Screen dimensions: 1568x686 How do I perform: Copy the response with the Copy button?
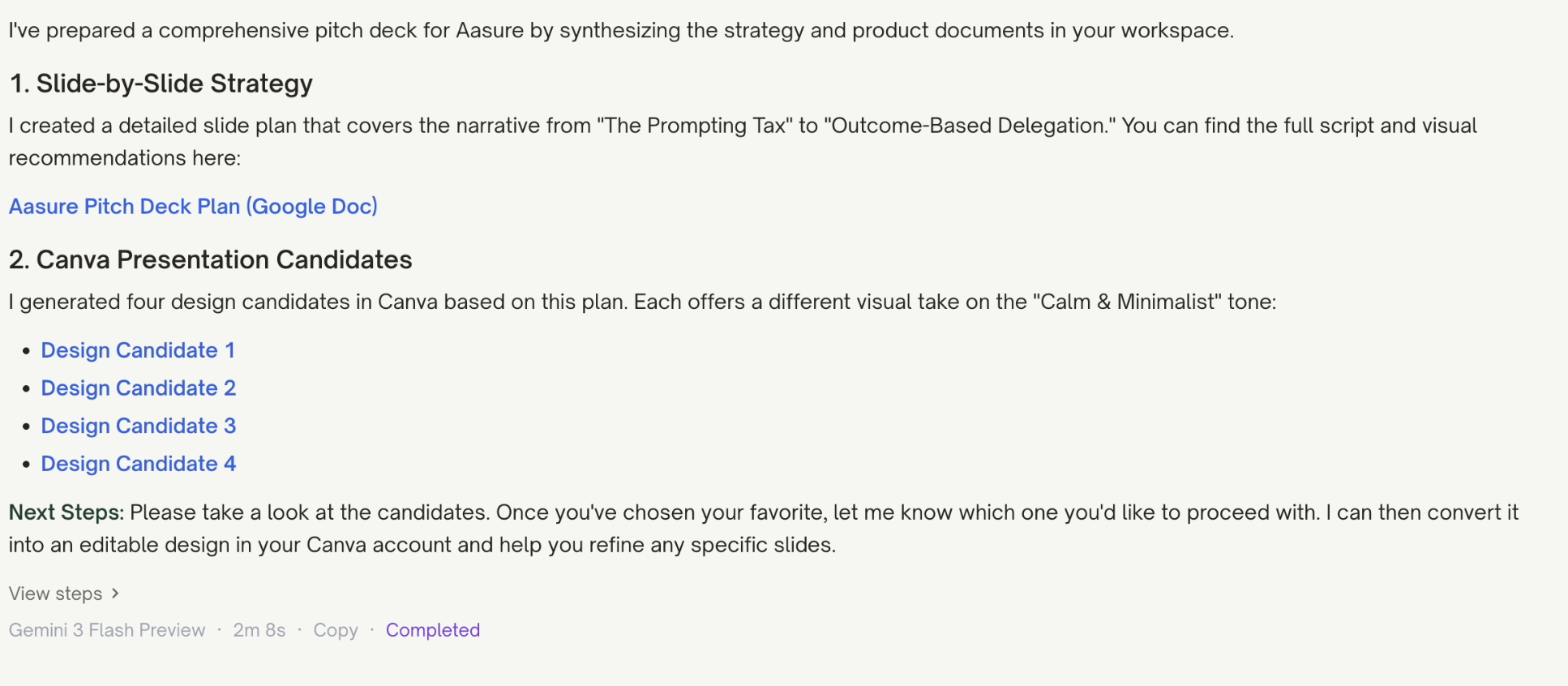336,630
